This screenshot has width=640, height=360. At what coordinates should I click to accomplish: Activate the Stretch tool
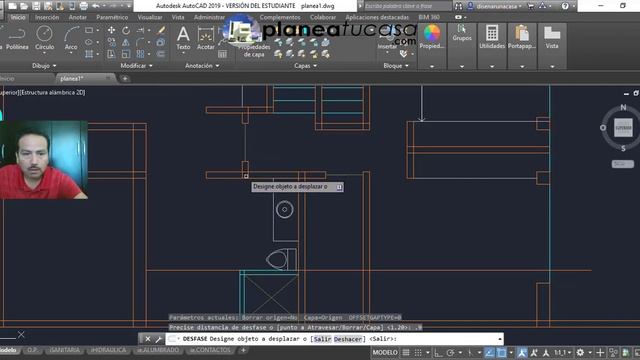[111, 54]
